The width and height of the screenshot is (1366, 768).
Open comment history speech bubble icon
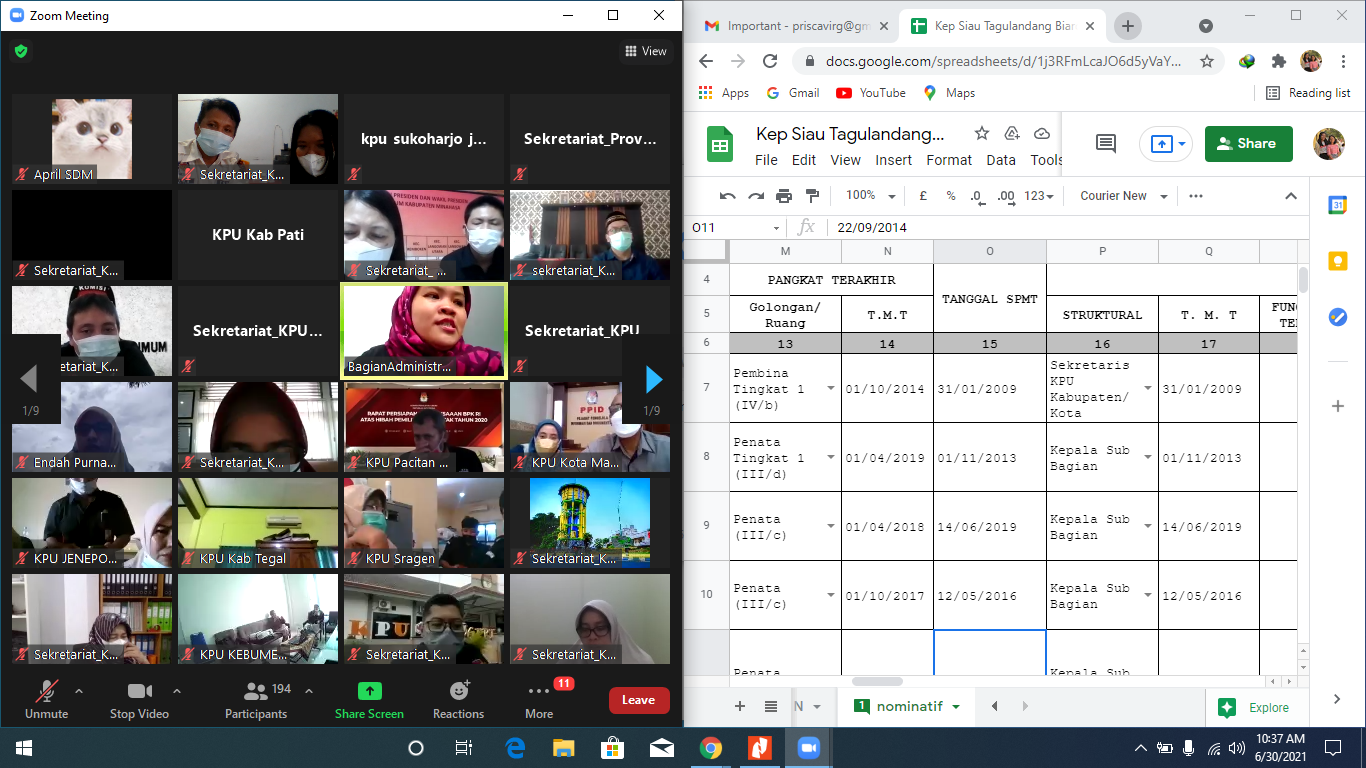pos(1106,144)
